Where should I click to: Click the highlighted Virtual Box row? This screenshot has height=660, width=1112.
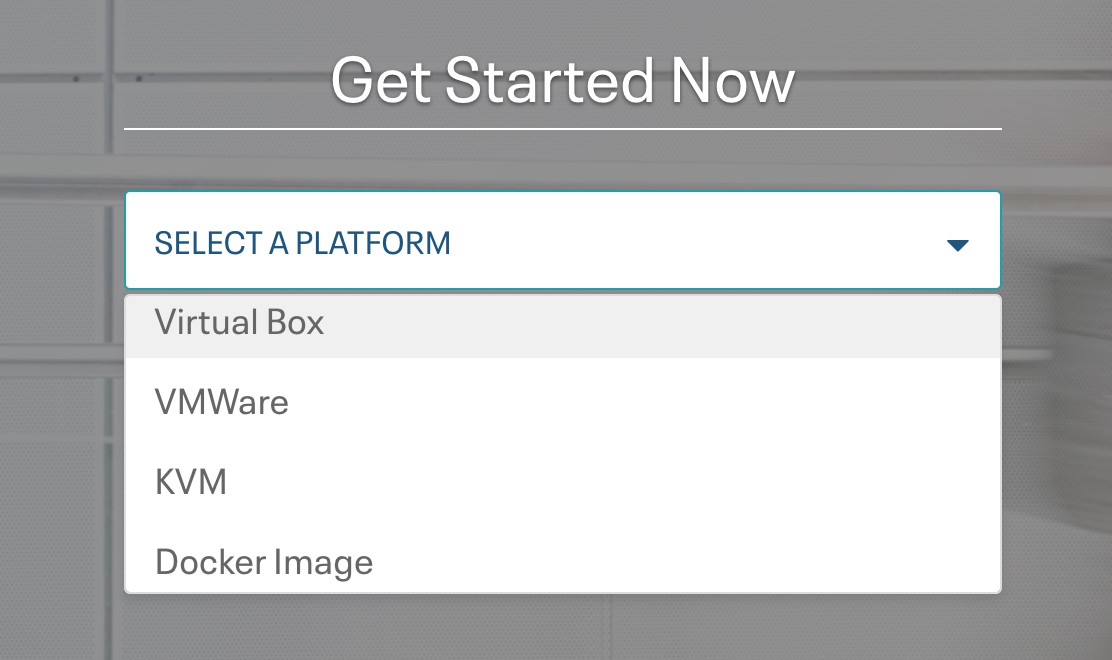562,325
